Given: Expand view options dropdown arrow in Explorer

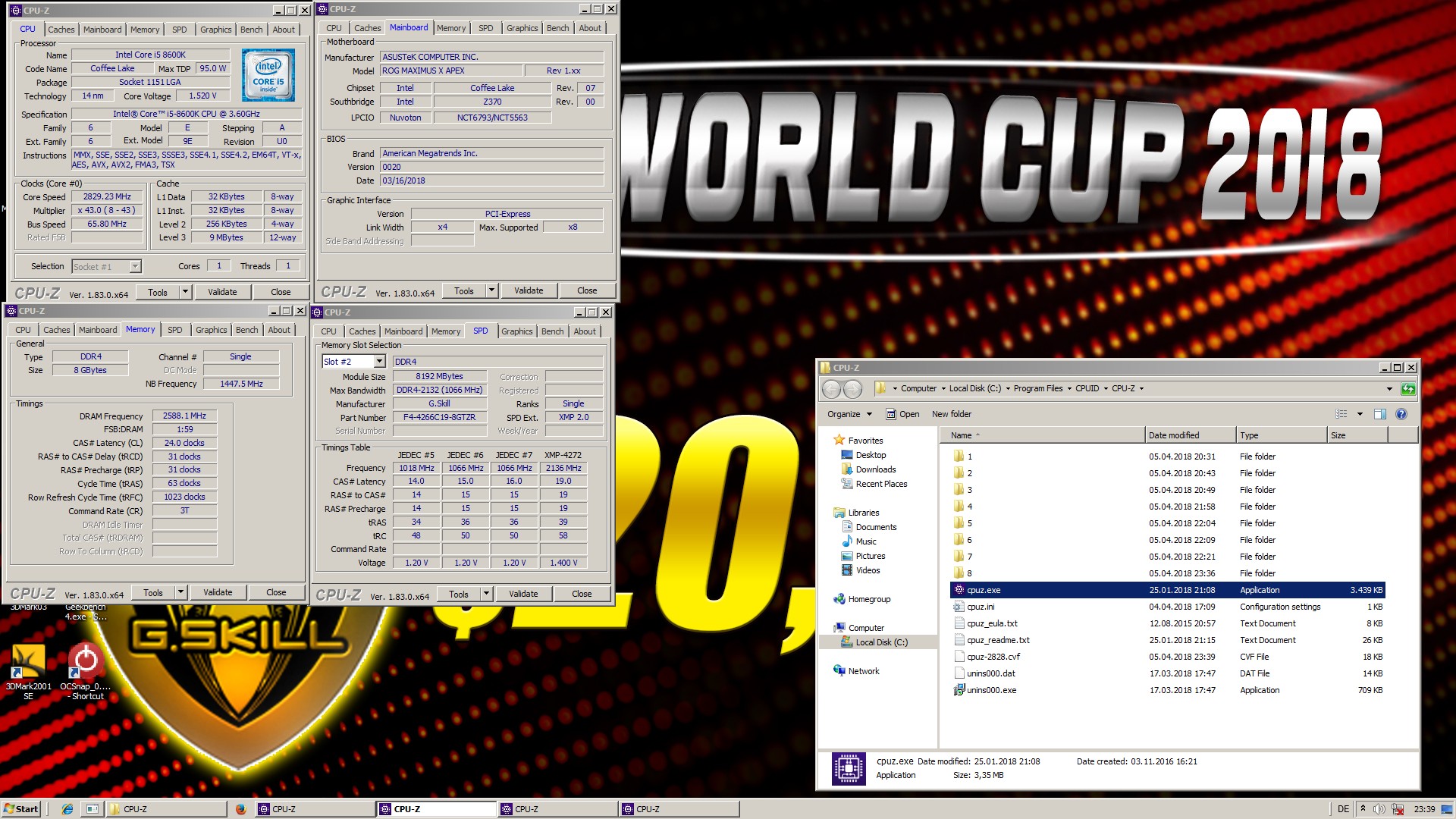Looking at the screenshot, I should (1360, 414).
